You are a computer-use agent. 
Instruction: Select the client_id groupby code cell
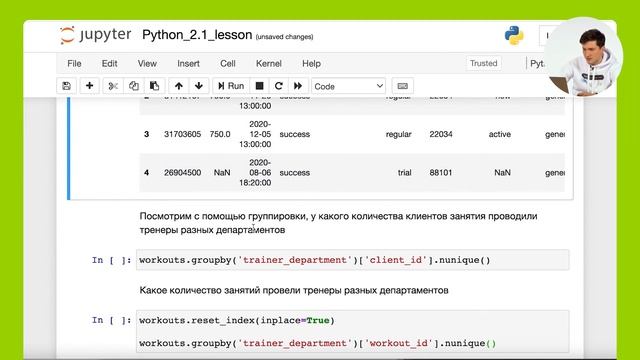tap(353, 260)
